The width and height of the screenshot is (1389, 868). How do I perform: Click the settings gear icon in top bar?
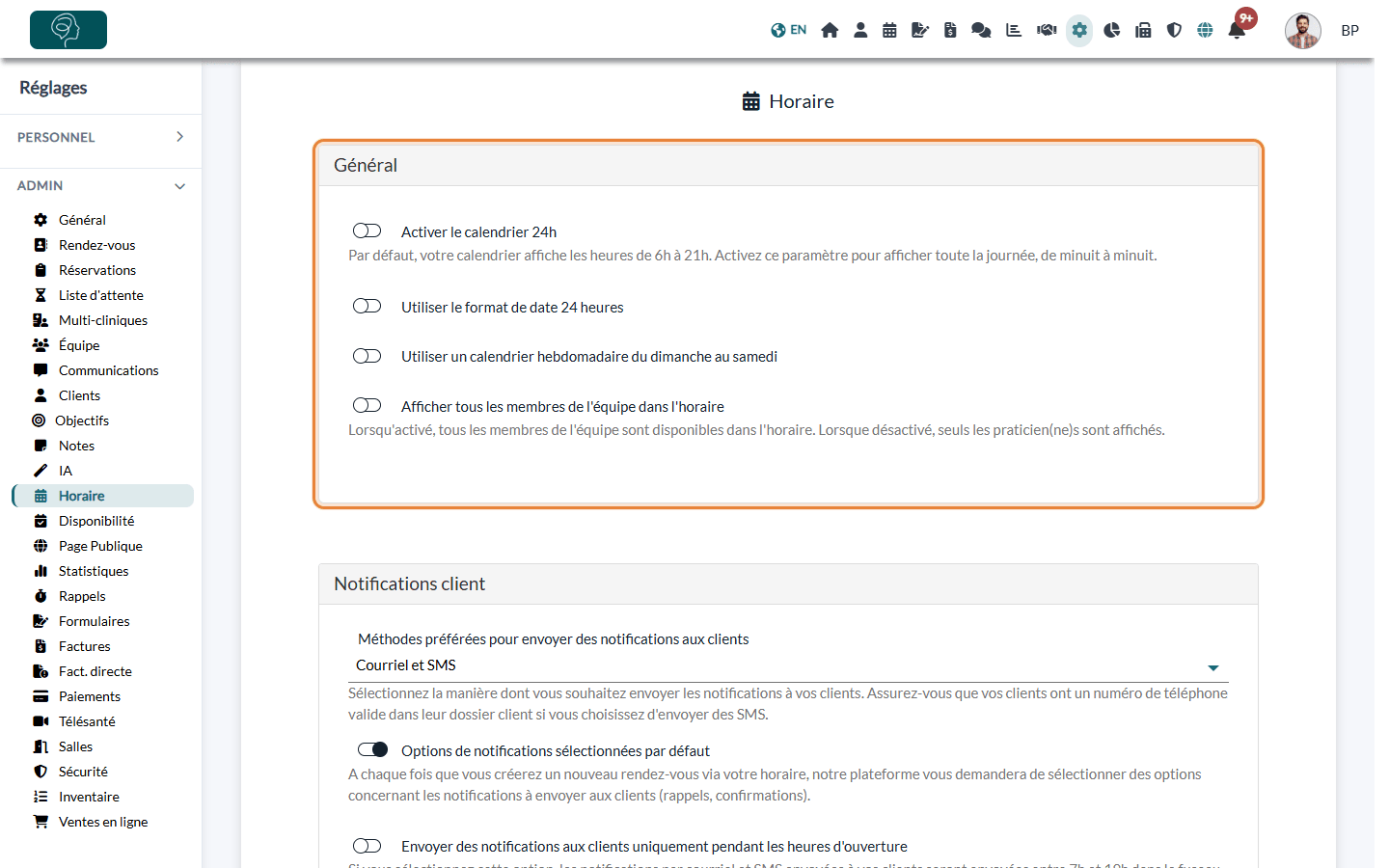click(x=1079, y=30)
